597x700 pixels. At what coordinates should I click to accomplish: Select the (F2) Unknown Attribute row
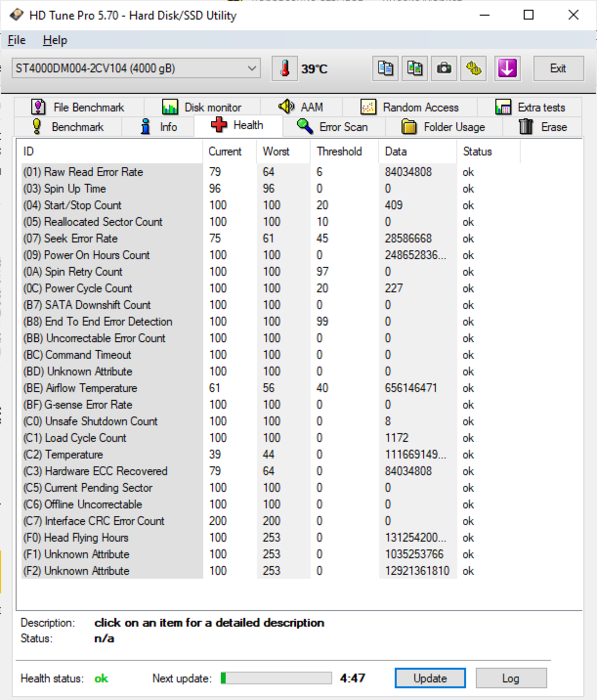tap(271, 571)
